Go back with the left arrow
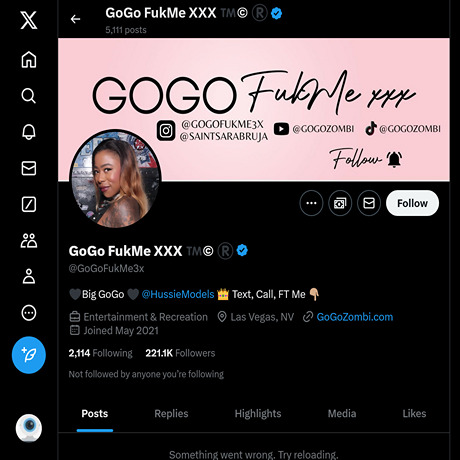Viewport: 460px width, 460px height. point(75,19)
